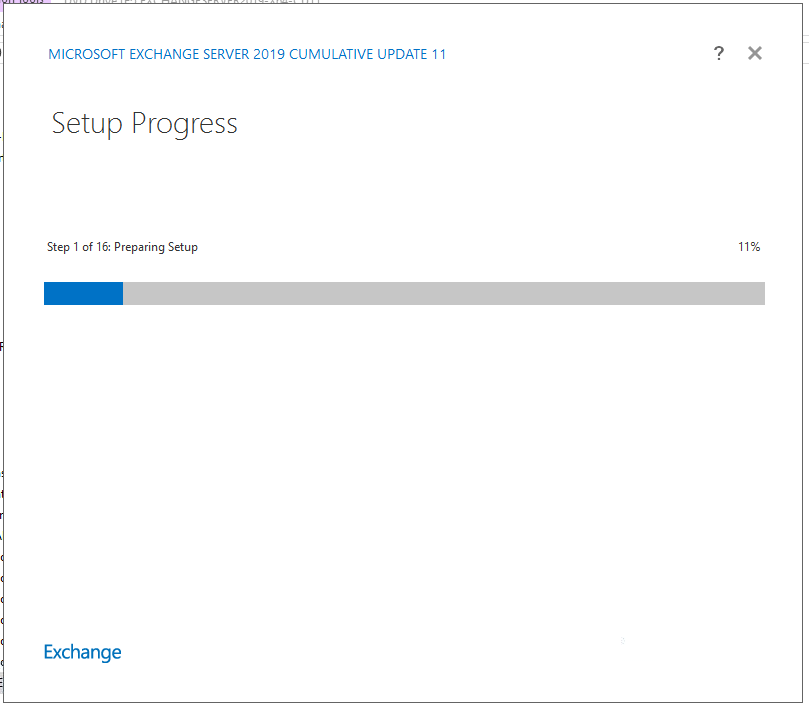Close the Exchange setup dialog with X
Image resolution: width=809 pixels, height=707 pixels.
(755, 53)
